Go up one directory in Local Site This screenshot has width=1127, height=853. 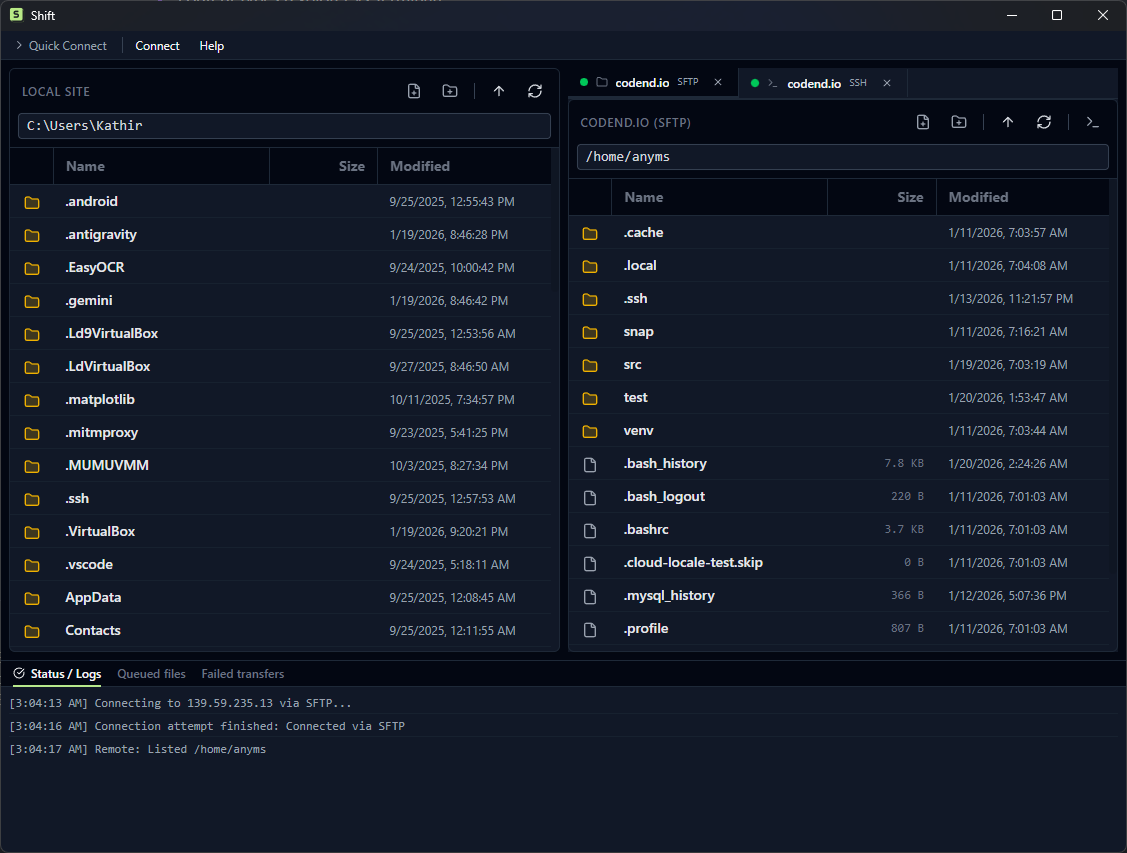pyautogui.click(x=498, y=91)
